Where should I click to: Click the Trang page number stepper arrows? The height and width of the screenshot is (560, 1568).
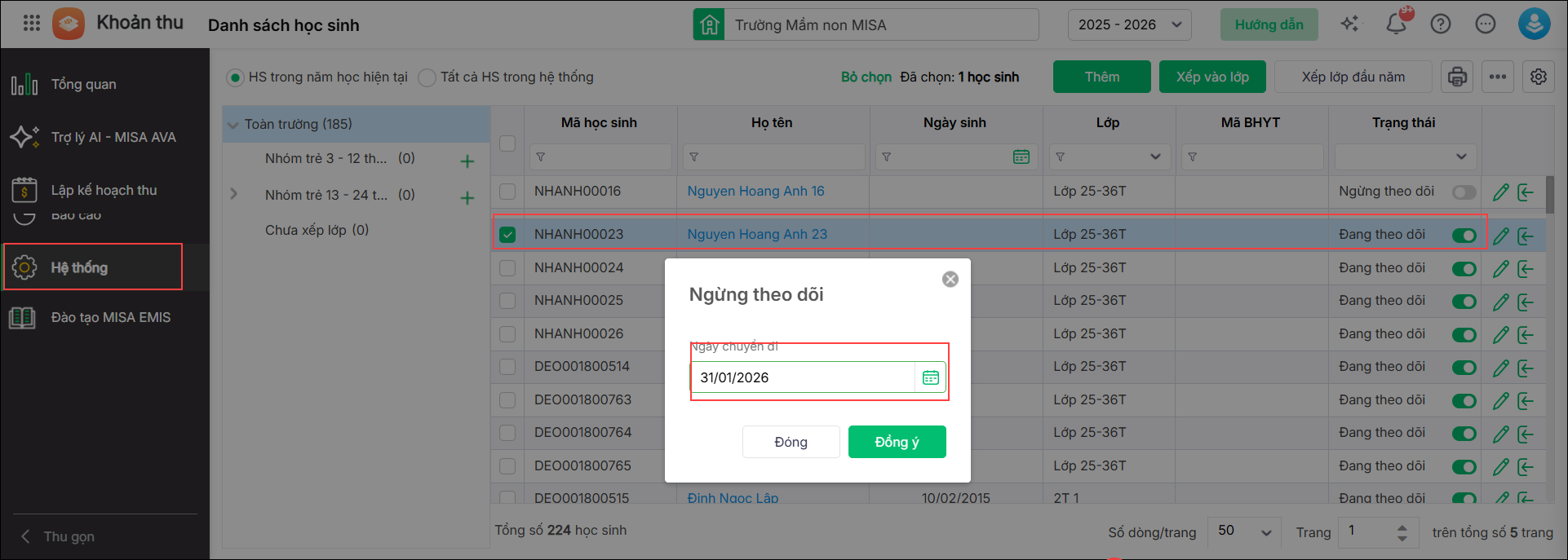(x=1402, y=532)
